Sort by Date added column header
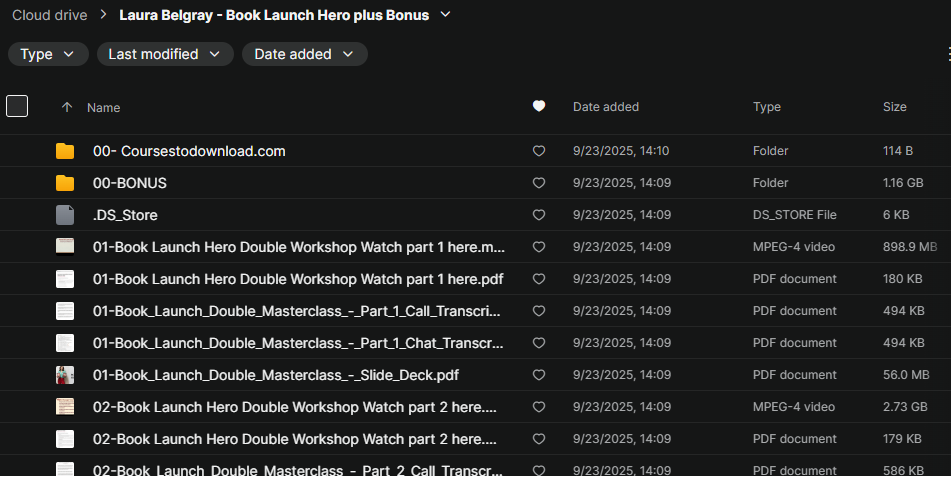951x483 pixels. point(605,107)
